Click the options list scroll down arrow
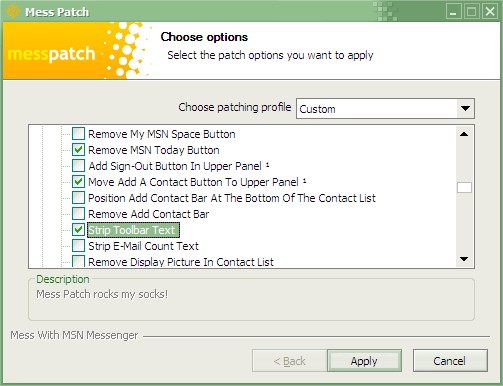Image resolution: width=503 pixels, height=386 pixels. (x=464, y=259)
